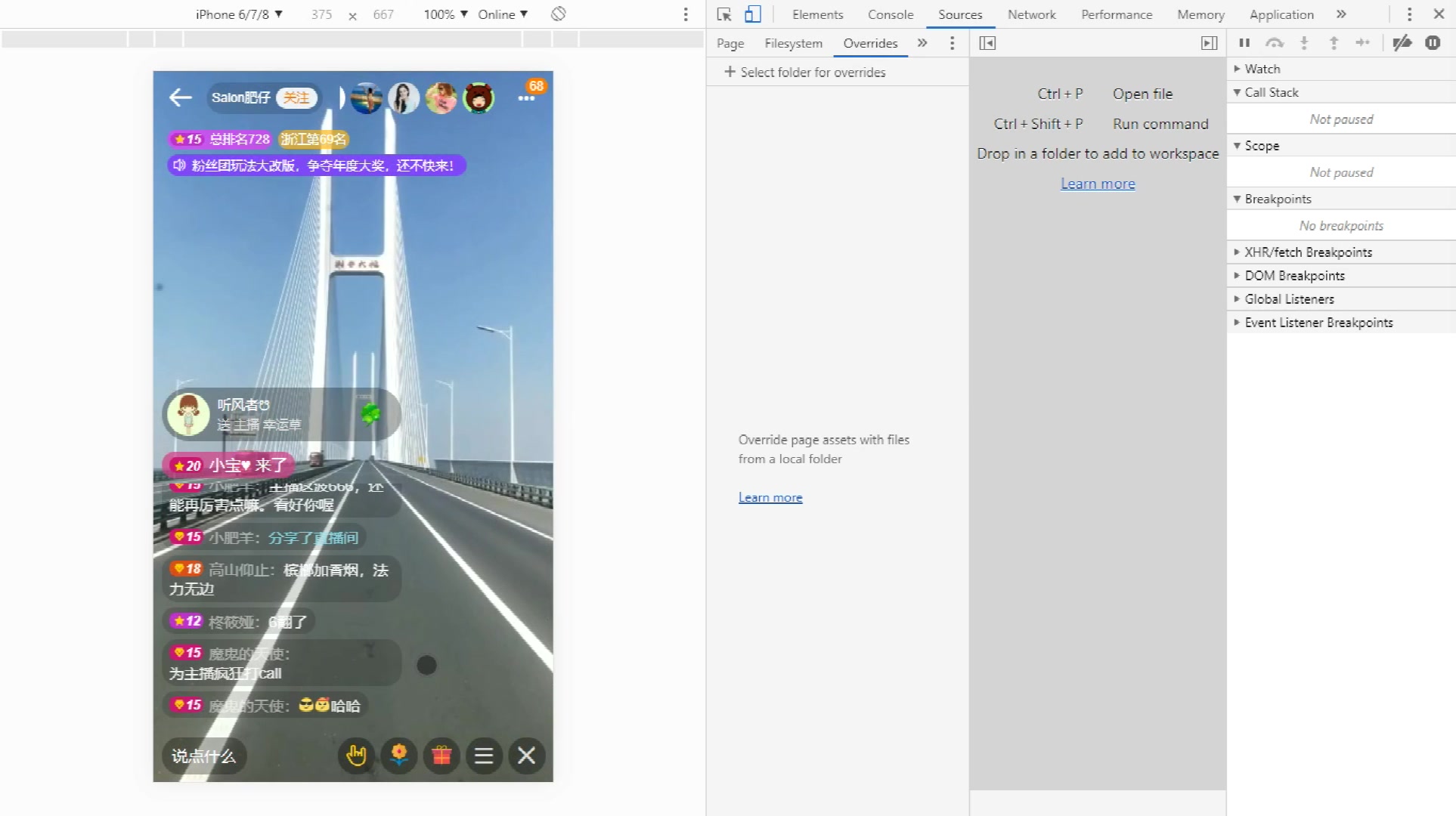
Task: Click the pause script execution icon
Action: click(1244, 43)
